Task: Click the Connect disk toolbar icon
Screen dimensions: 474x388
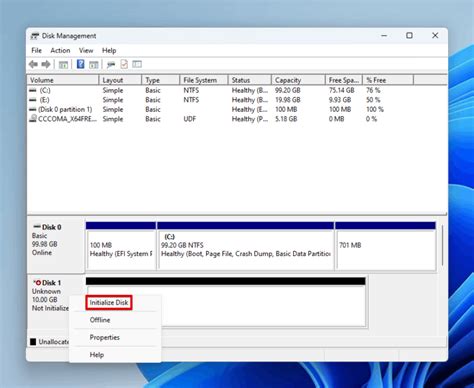Action: [x=111, y=65]
